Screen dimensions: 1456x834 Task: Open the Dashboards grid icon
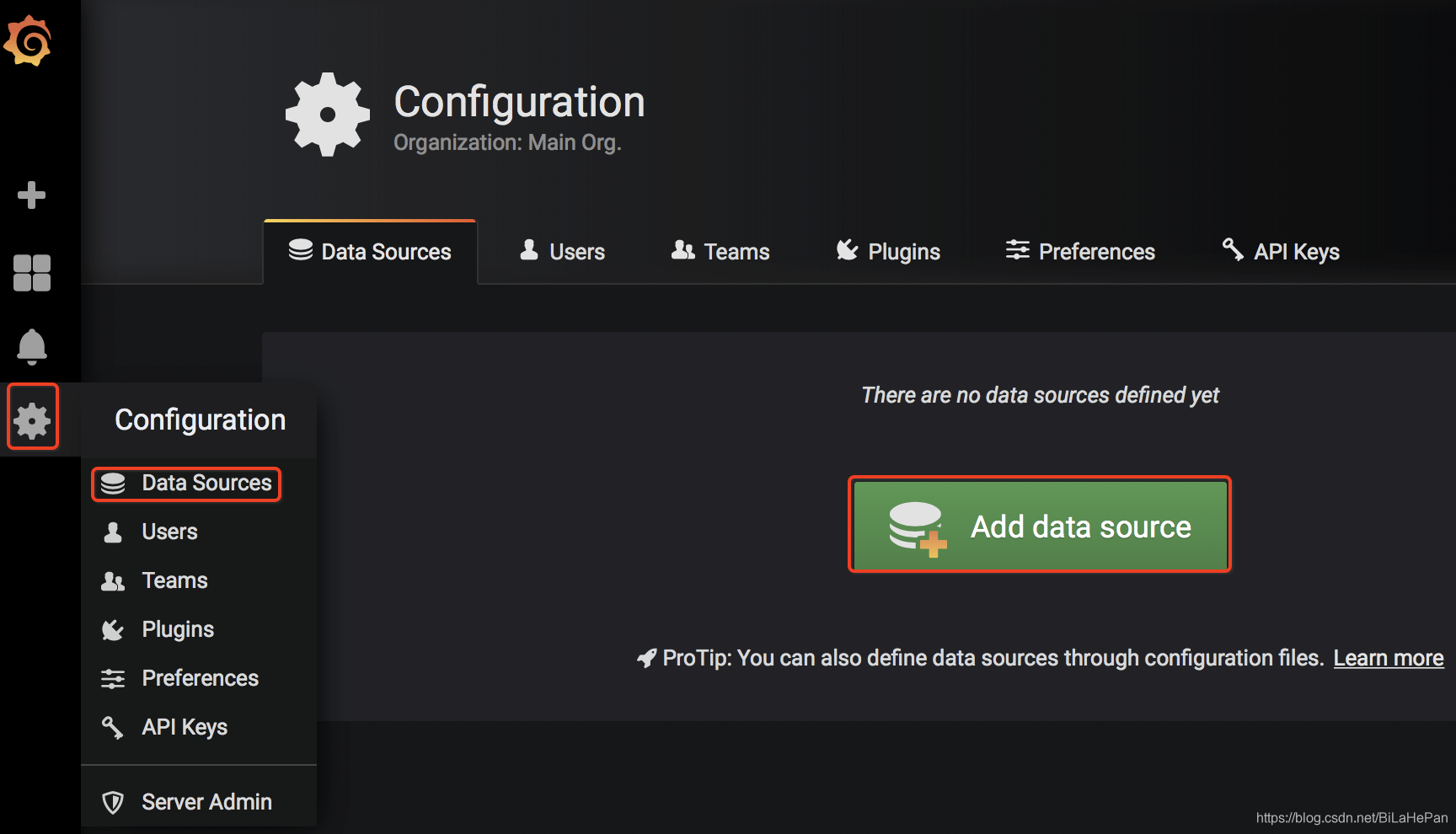click(x=32, y=273)
